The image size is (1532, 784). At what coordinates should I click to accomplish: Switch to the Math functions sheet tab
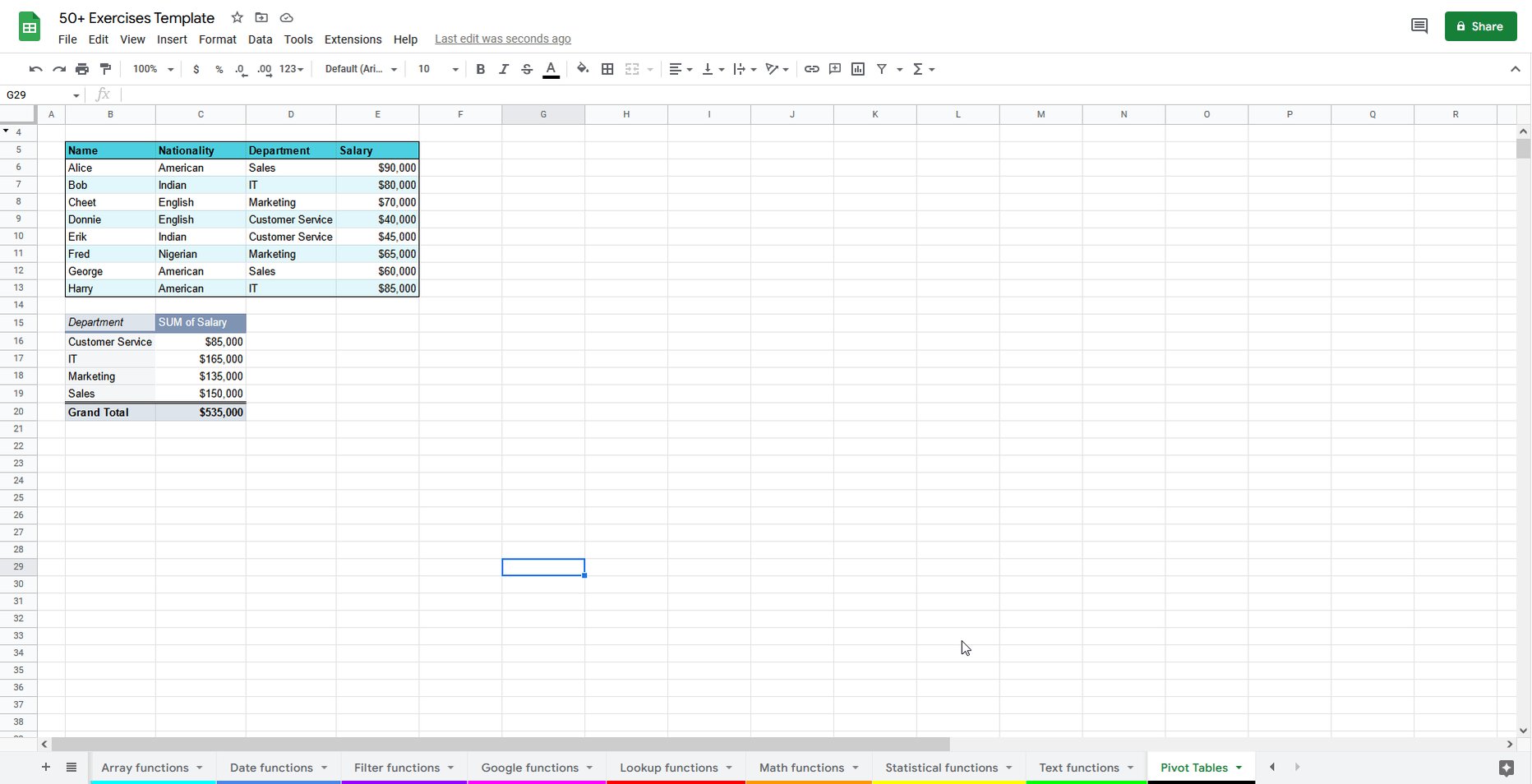(801, 768)
